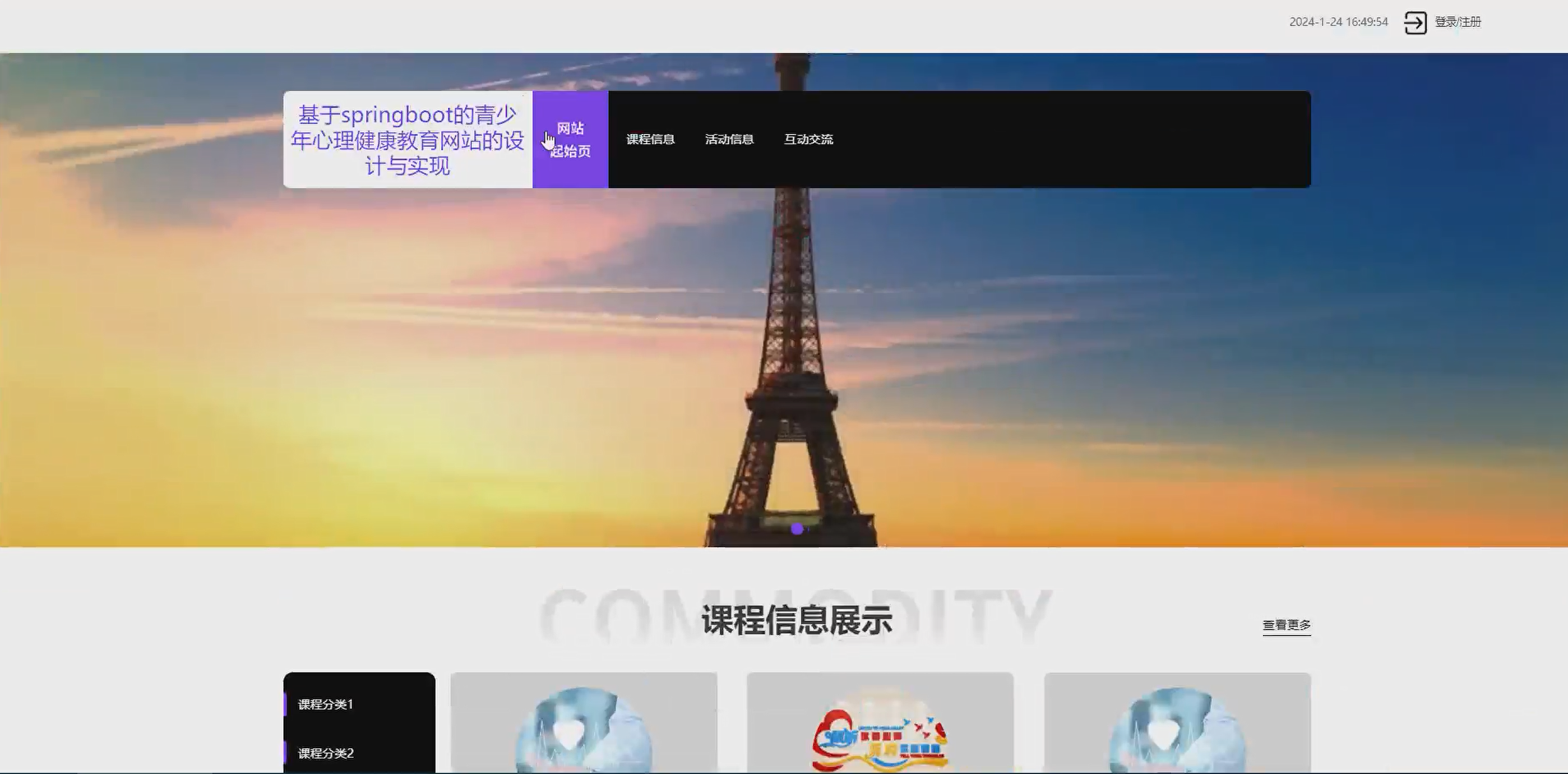Open the 课程信息 menu item
The height and width of the screenshot is (774, 1568).
tap(650, 140)
